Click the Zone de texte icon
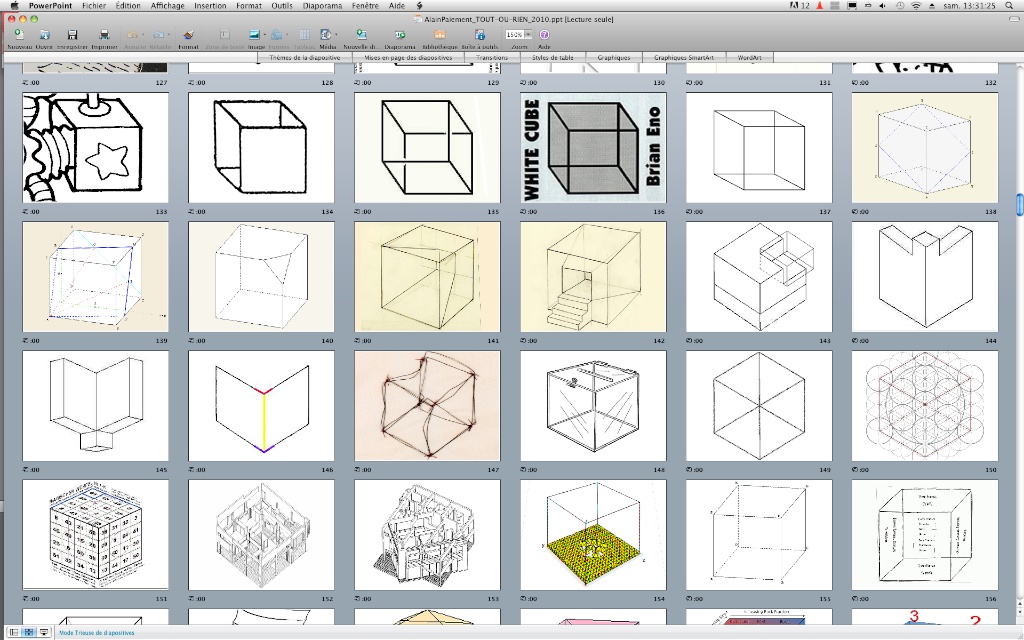This screenshot has width=1024, height=640. [x=225, y=35]
